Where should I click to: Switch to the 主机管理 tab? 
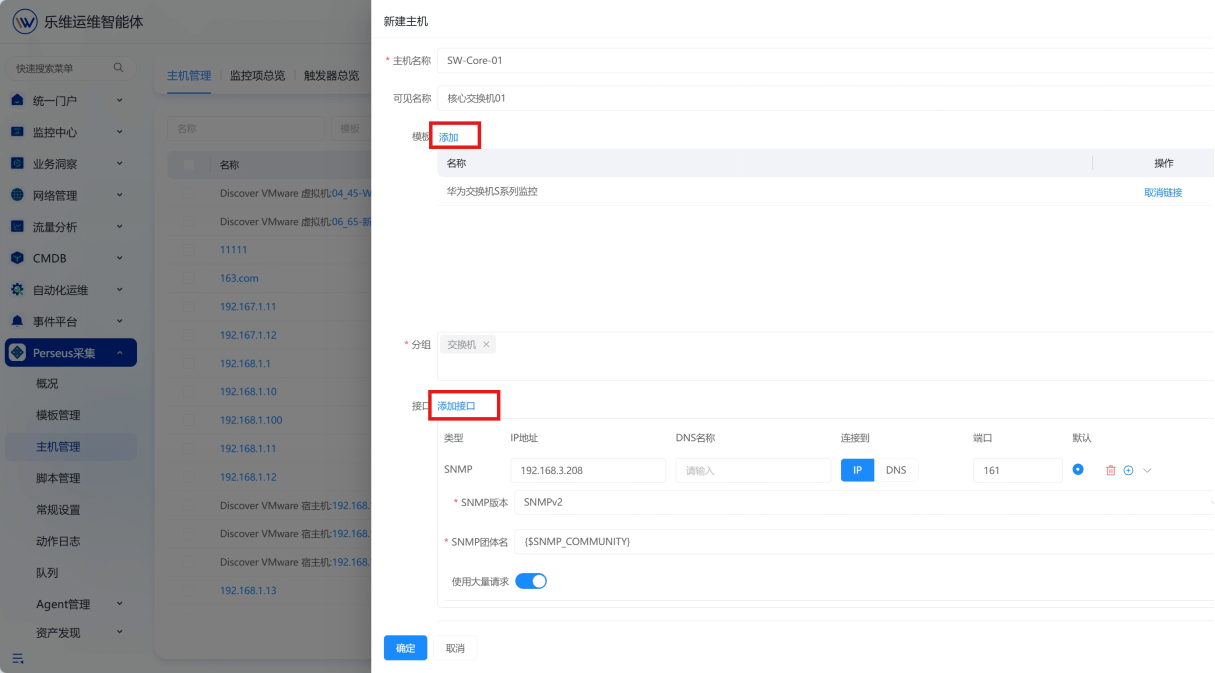tap(189, 75)
